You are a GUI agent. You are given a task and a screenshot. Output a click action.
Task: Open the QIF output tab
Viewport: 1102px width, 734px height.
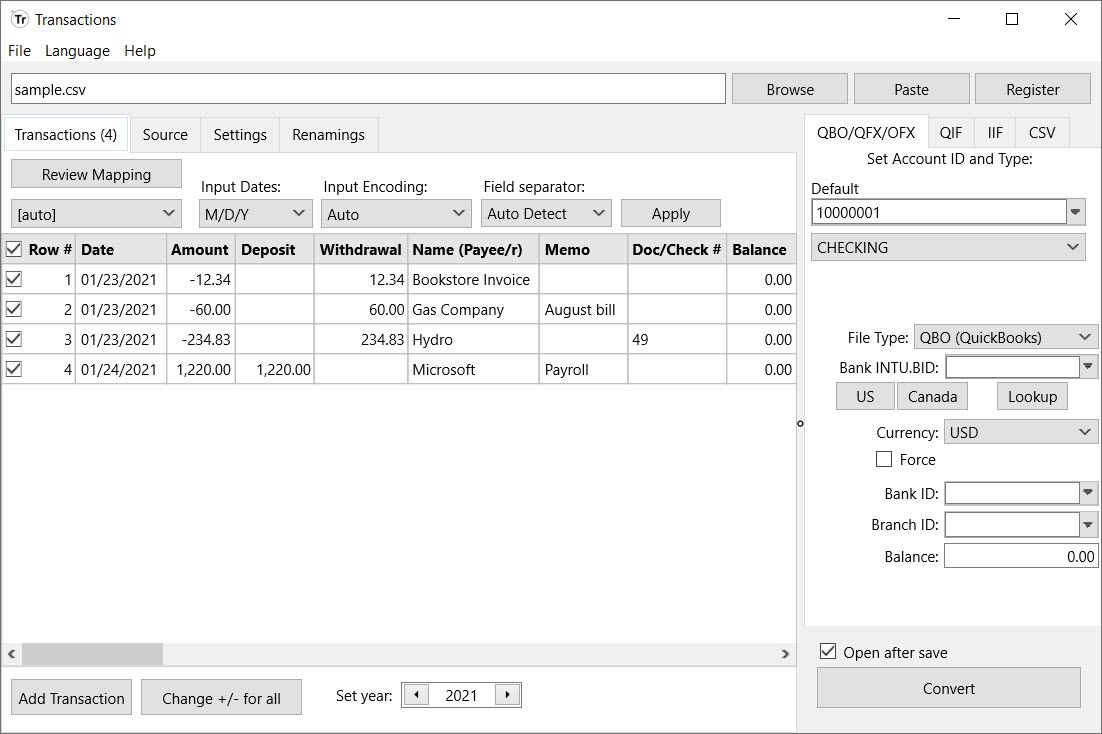click(950, 133)
